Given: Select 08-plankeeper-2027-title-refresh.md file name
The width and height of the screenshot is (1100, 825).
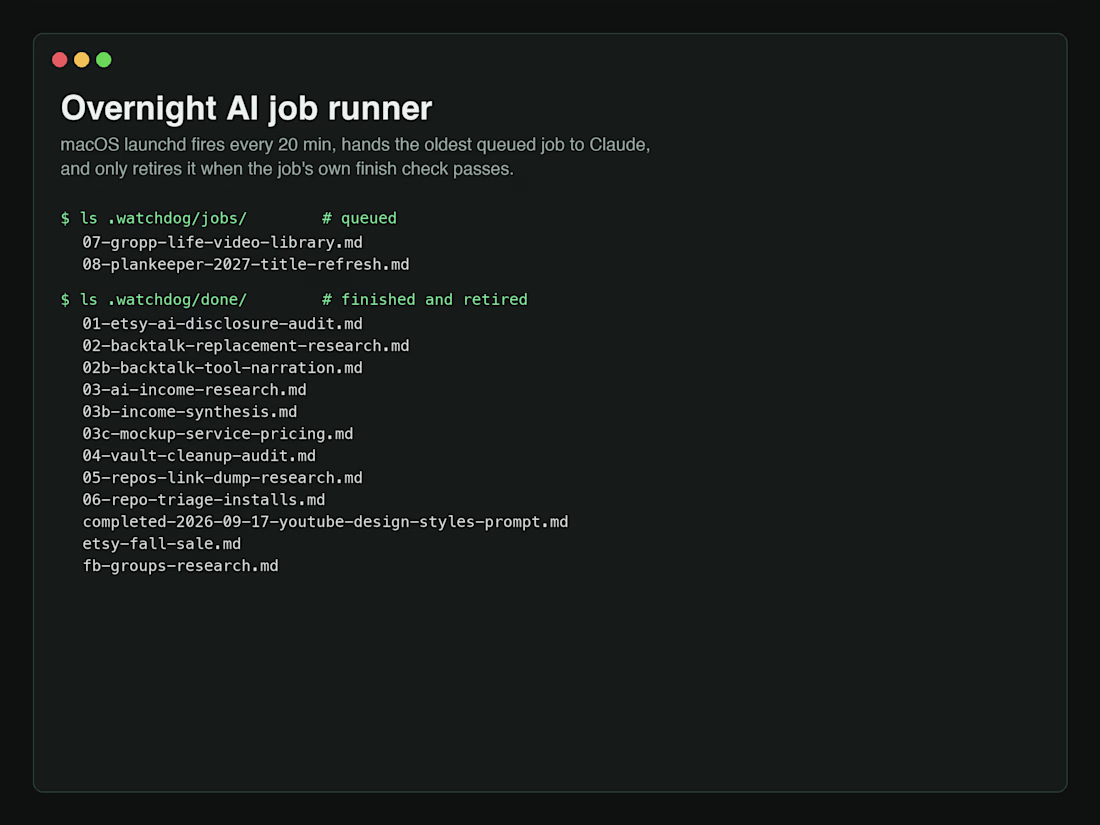Looking at the screenshot, I should point(246,265).
